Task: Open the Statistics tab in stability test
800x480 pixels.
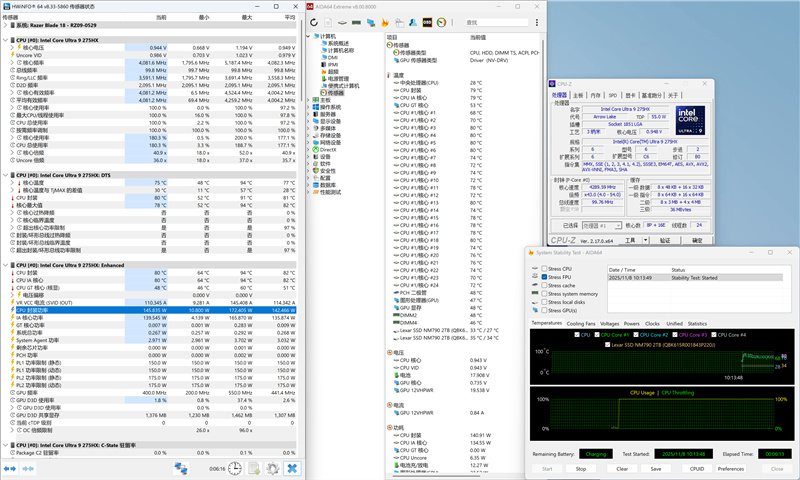Action: 695,323
